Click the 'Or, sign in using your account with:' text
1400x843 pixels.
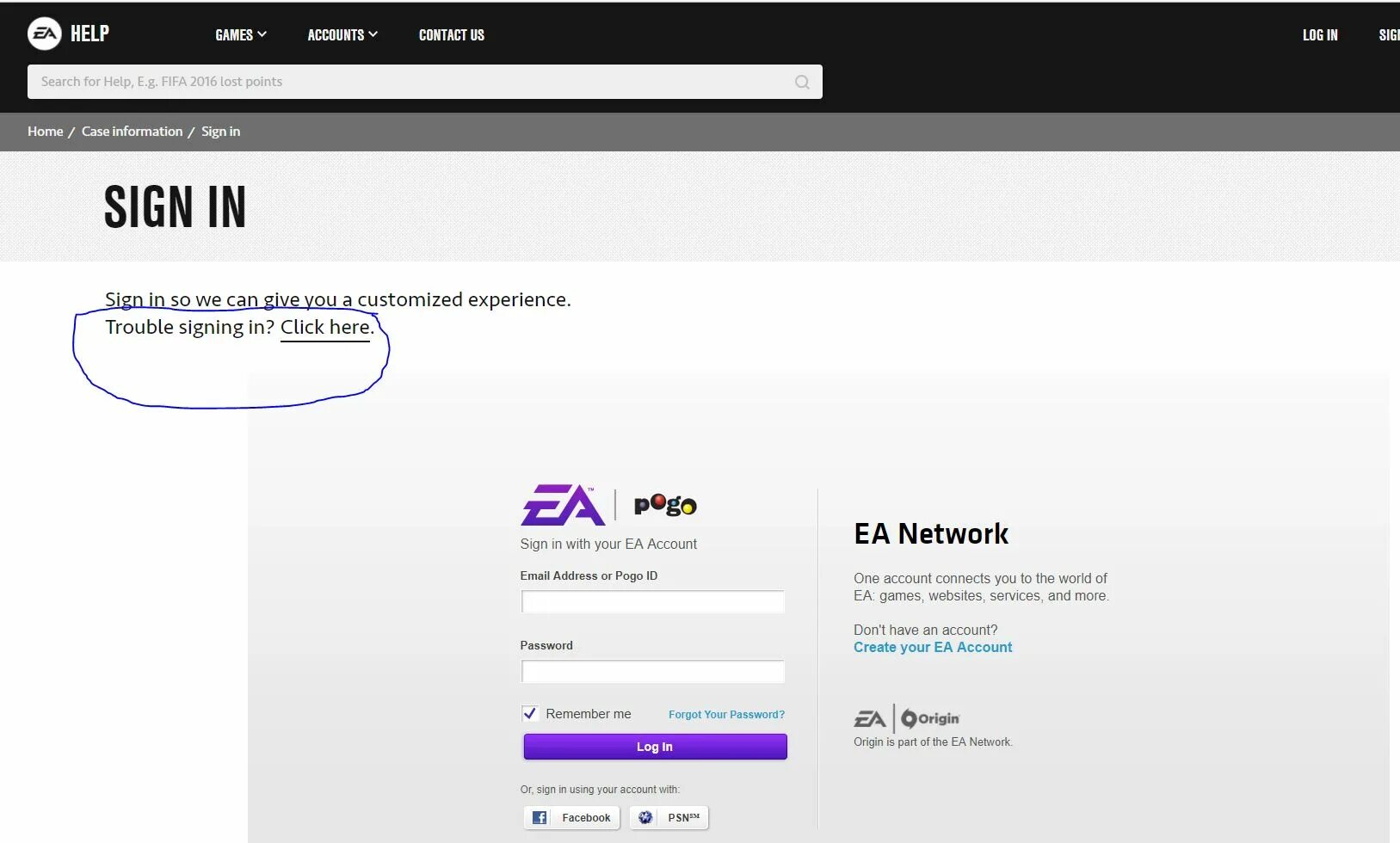point(600,790)
